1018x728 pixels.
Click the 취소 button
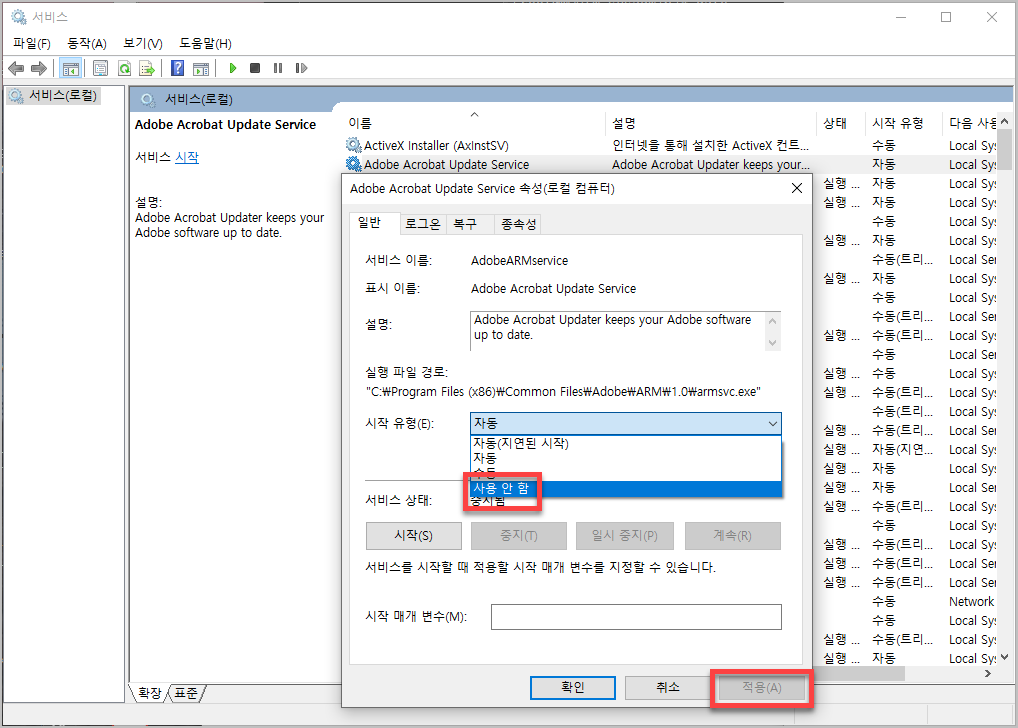pos(667,687)
